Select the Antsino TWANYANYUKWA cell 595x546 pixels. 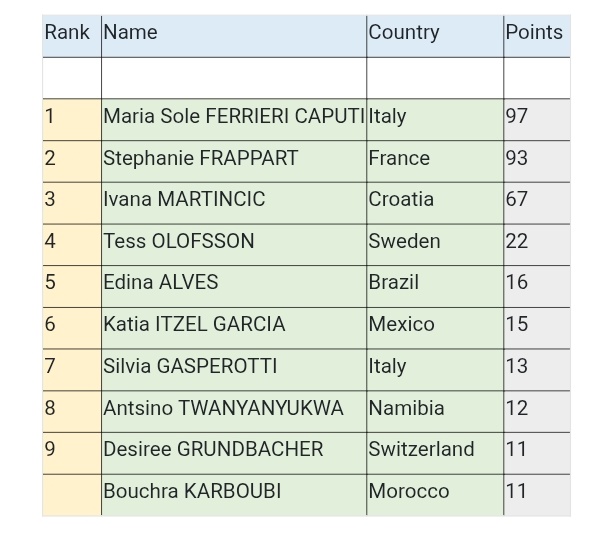[234, 412]
